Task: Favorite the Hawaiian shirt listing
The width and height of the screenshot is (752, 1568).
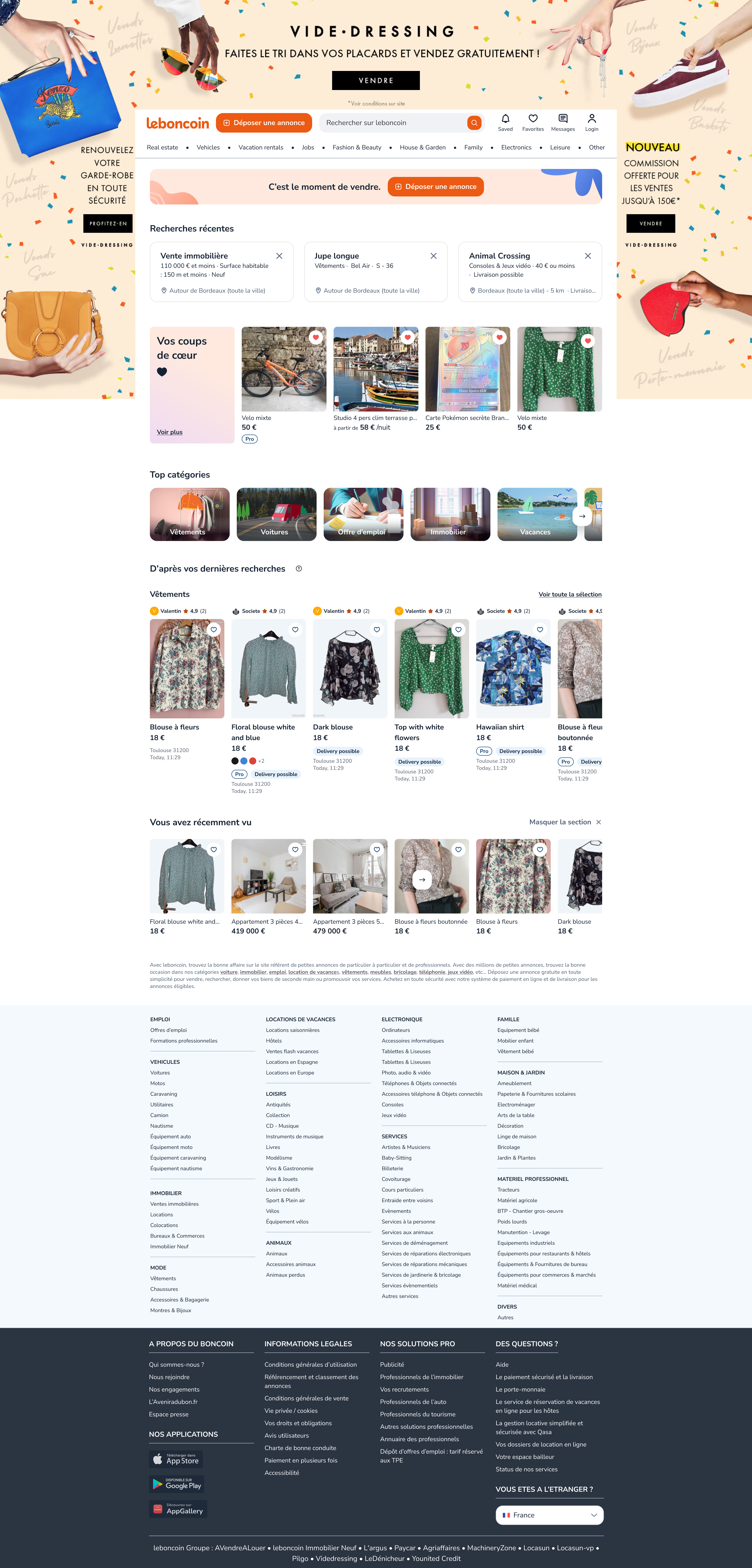Action: (540, 629)
